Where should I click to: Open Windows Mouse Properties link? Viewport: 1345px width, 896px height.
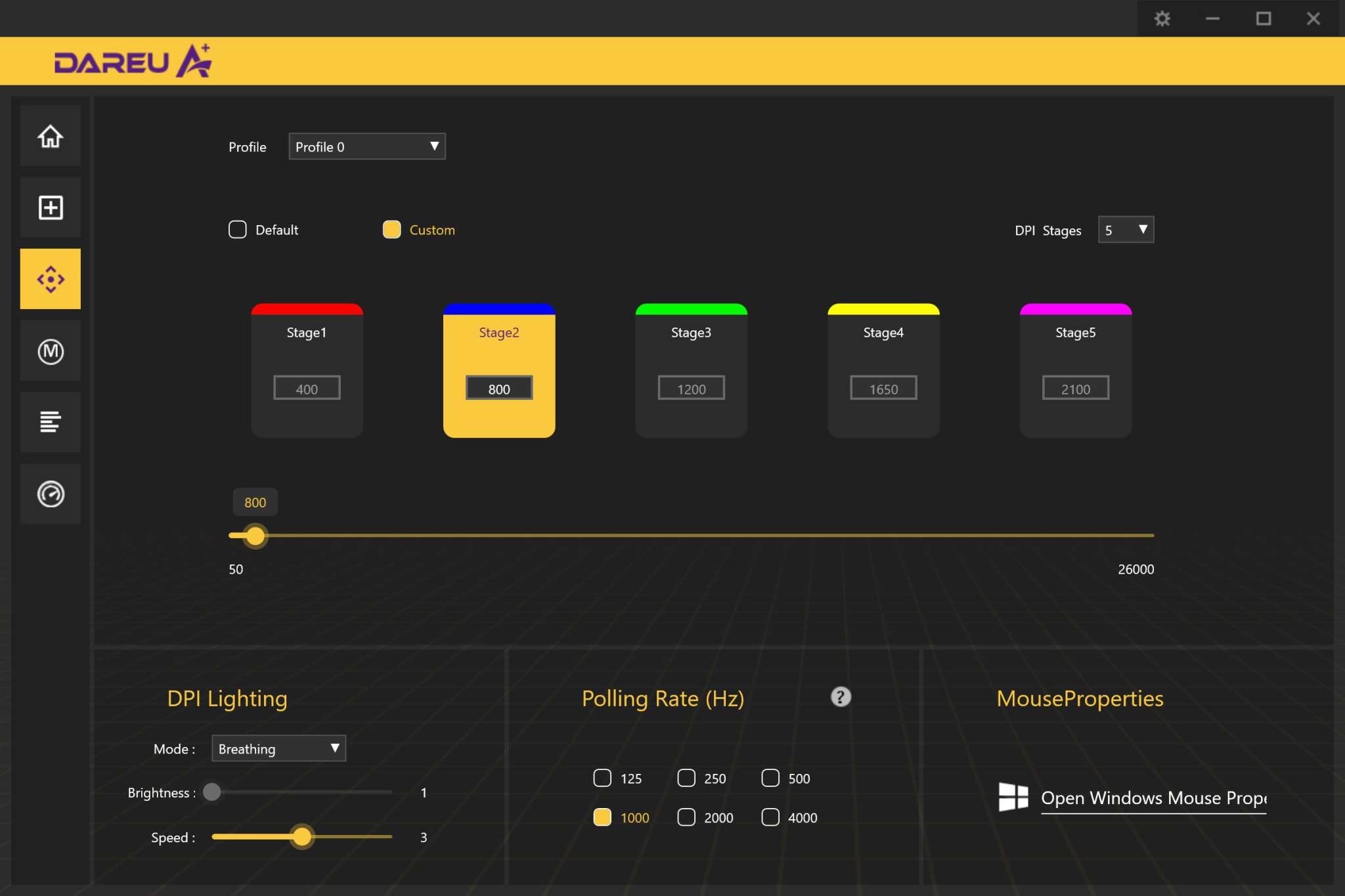1153,798
